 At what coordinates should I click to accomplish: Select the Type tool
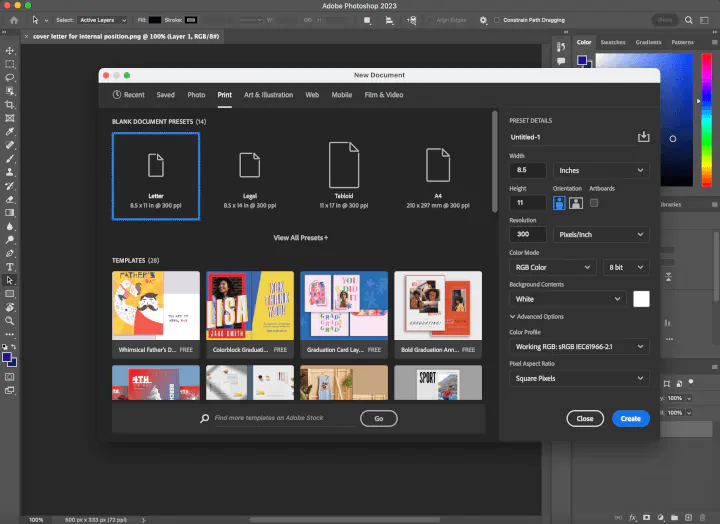tap(10, 267)
